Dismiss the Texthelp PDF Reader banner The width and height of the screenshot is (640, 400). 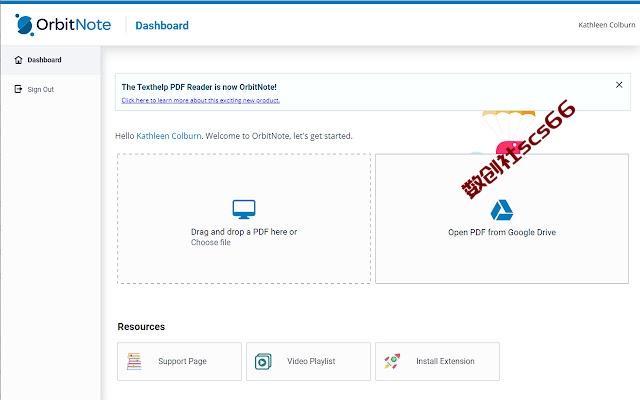[x=619, y=84]
